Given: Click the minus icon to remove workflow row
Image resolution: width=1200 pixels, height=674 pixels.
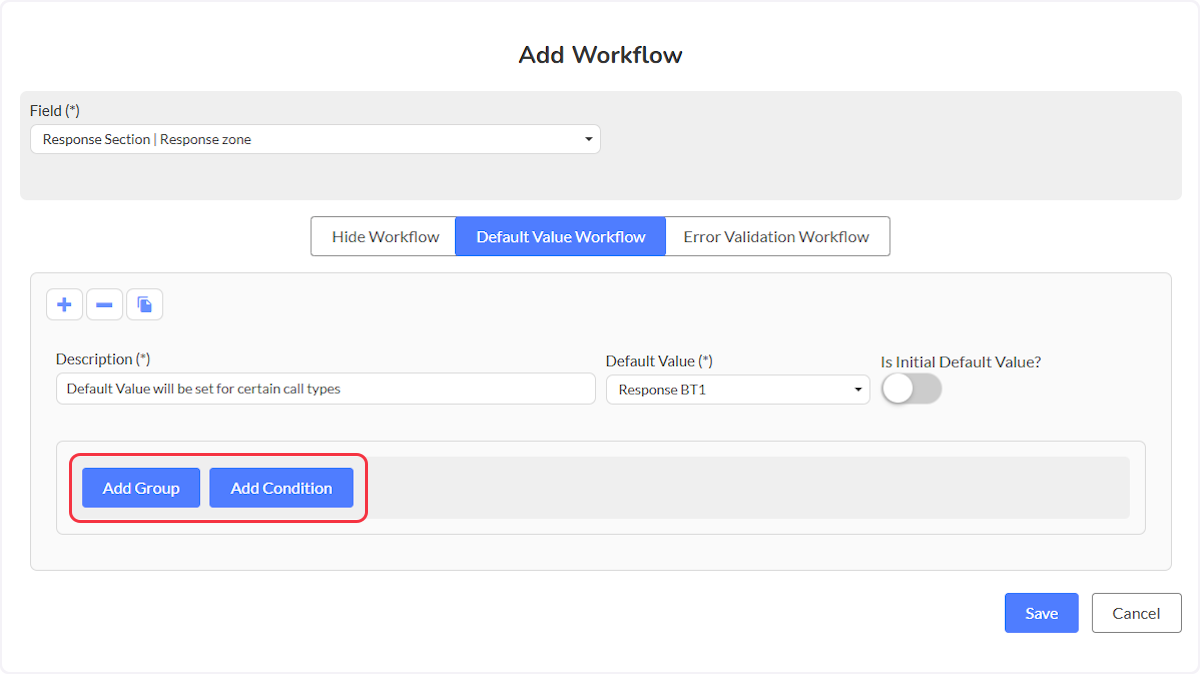Looking at the screenshot, I should pos(105,304).
